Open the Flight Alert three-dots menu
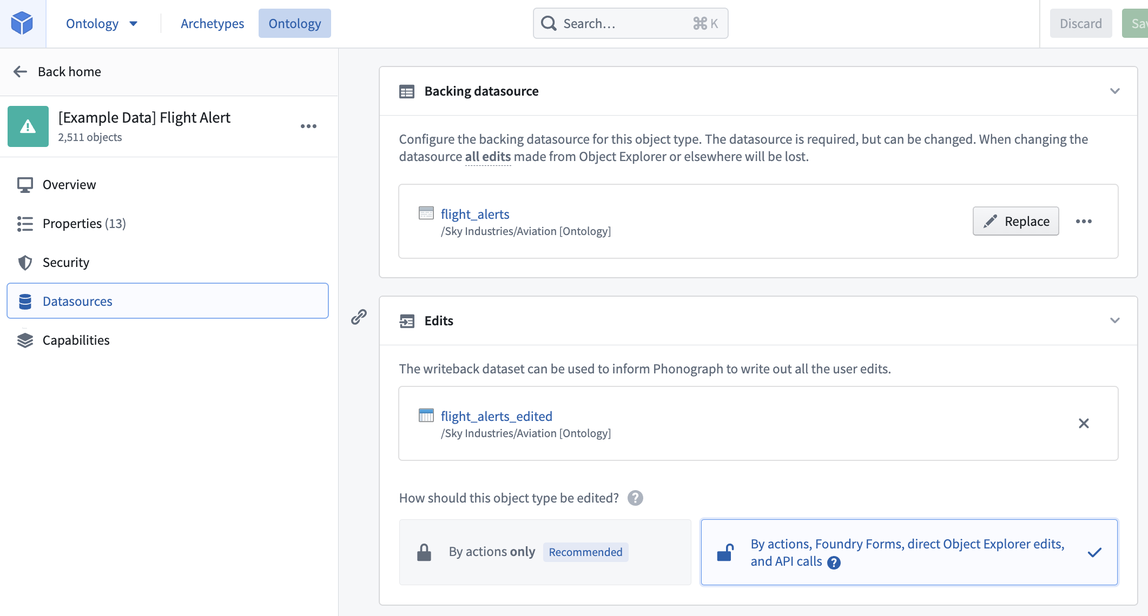 [308, 126]
